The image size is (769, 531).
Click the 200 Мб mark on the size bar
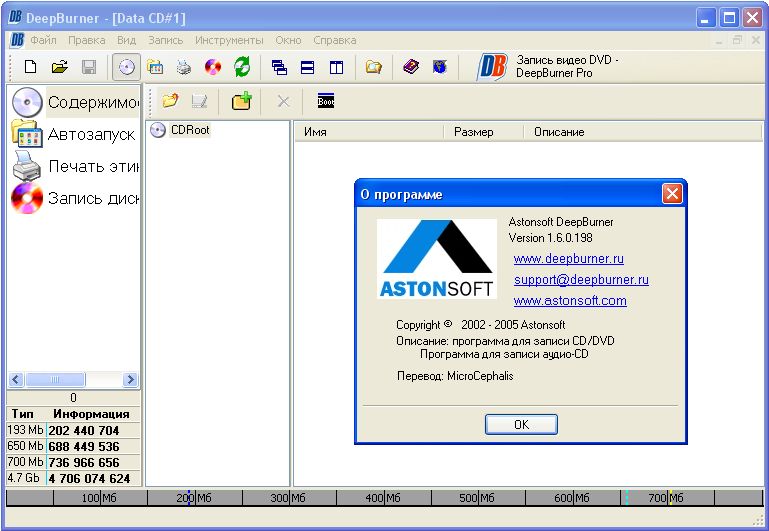194,498
